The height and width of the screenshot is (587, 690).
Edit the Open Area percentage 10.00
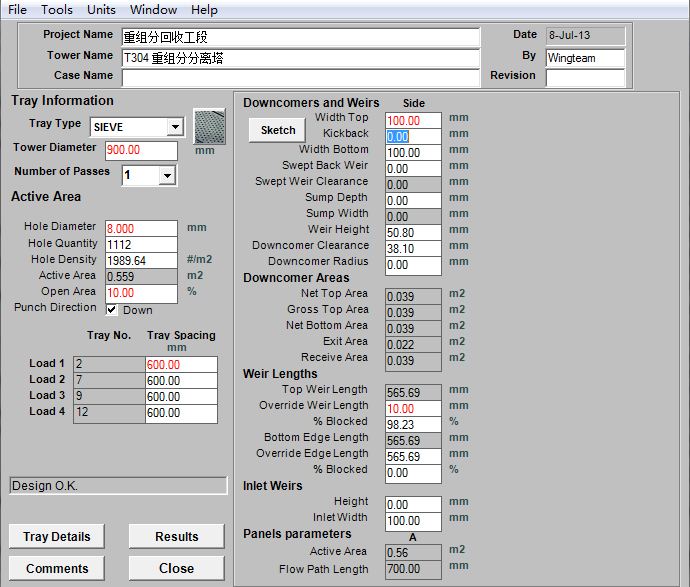pyautogui.click(x=141, y=294)
